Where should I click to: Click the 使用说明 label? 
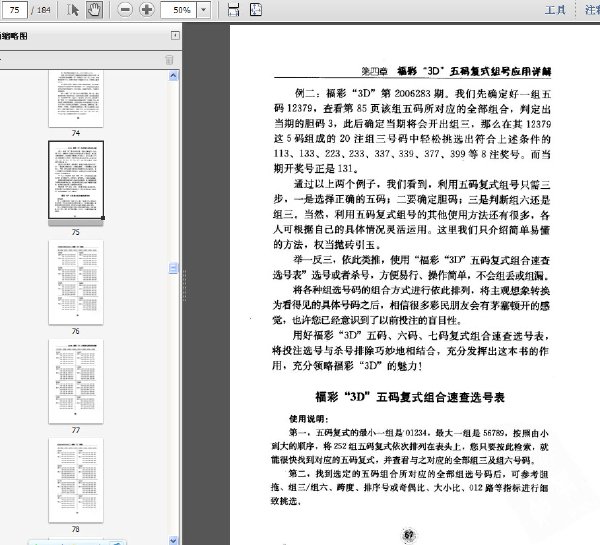308,419
